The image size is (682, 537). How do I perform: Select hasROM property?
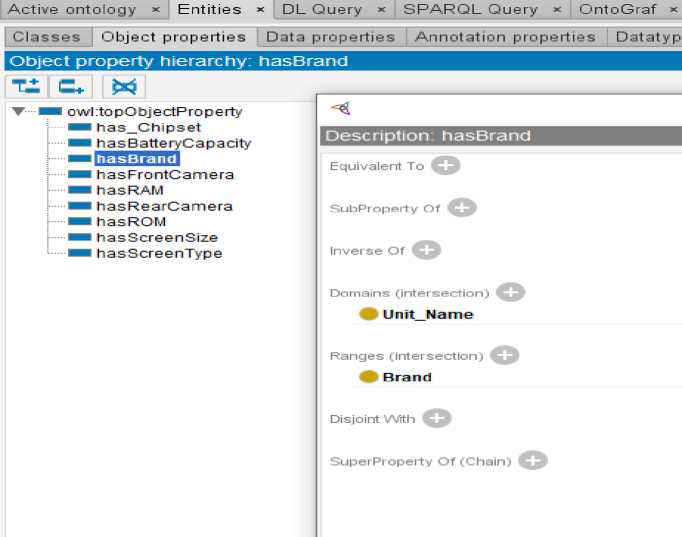point(131,221)
